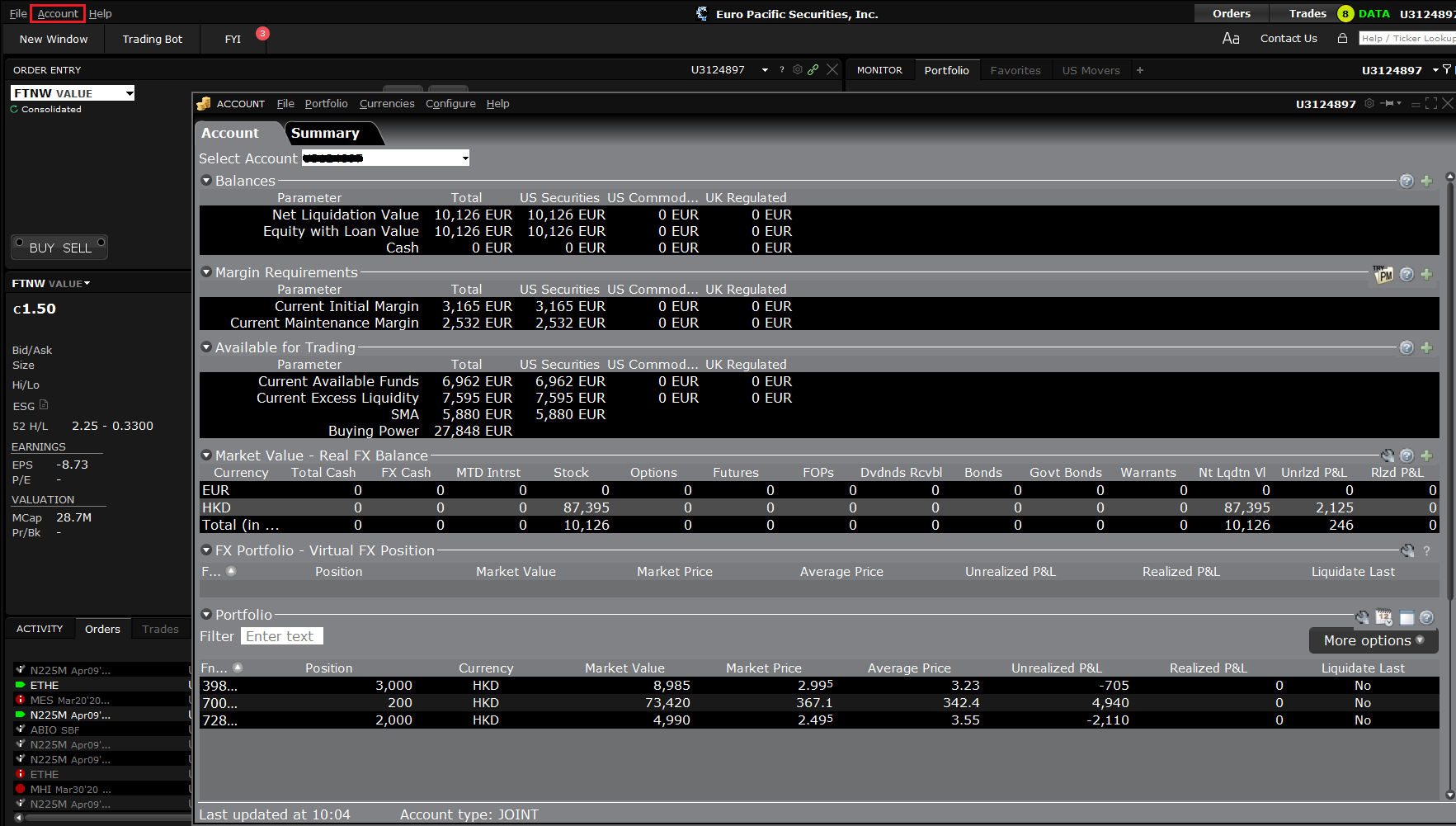Open the Help menu in Account window
1456x826 pixels.
point(497,104)
